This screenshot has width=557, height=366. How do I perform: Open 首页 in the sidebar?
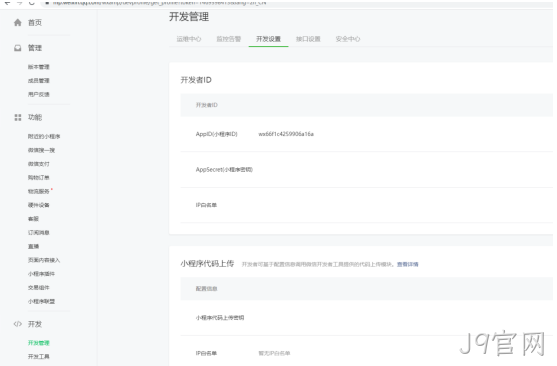point(35,23)
